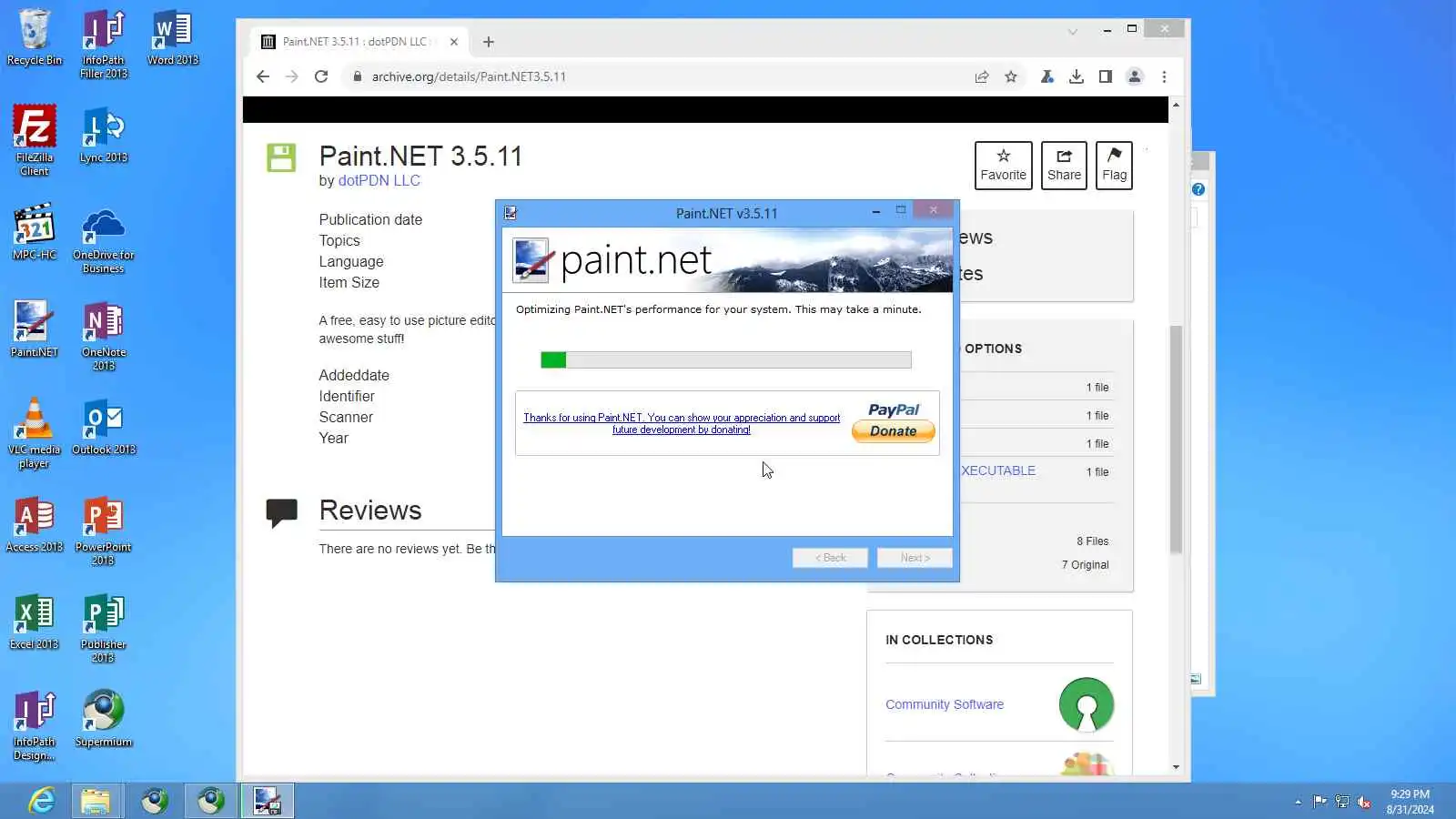Open the browser downloads icon
The height and width of the screenshot is (819, 1456).
click(x=1077, y=76)
